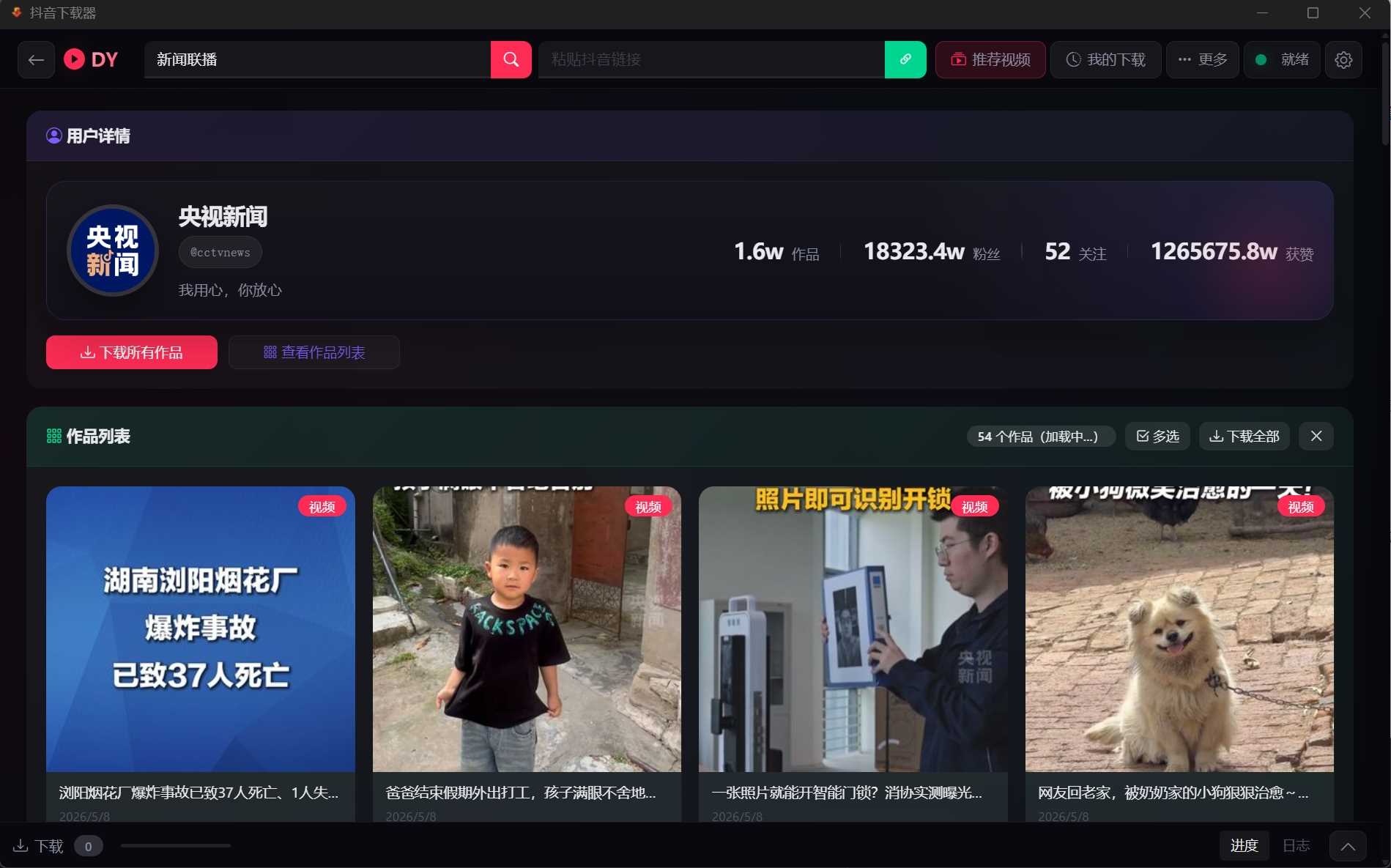The height and width of the screenshot is (868, 1391).
Task: Open the boy in black shirt thumbnail
Action: pos(527,628)
